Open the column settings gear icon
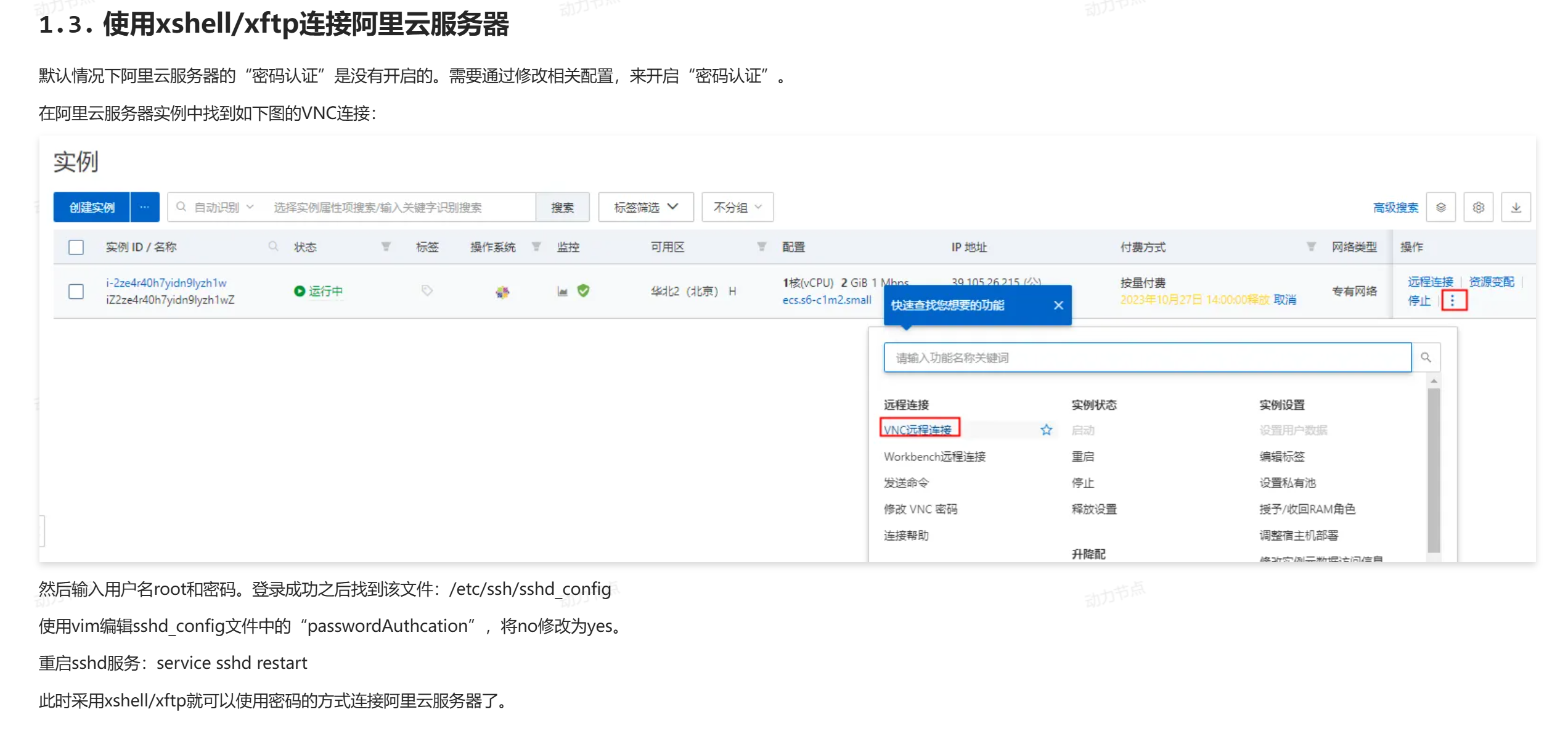 click(x=1479, y=207)
